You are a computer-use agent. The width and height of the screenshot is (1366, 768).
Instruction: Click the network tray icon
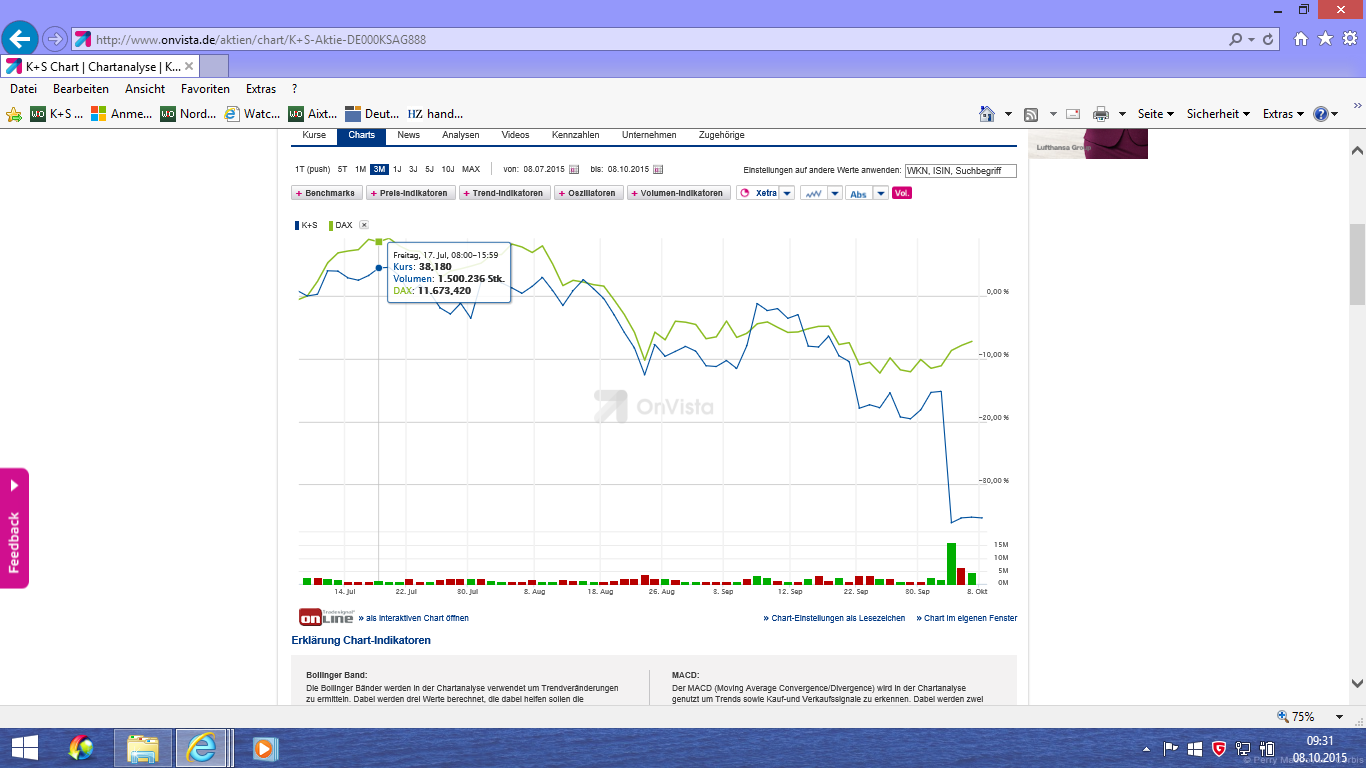tap(1243, 748)
